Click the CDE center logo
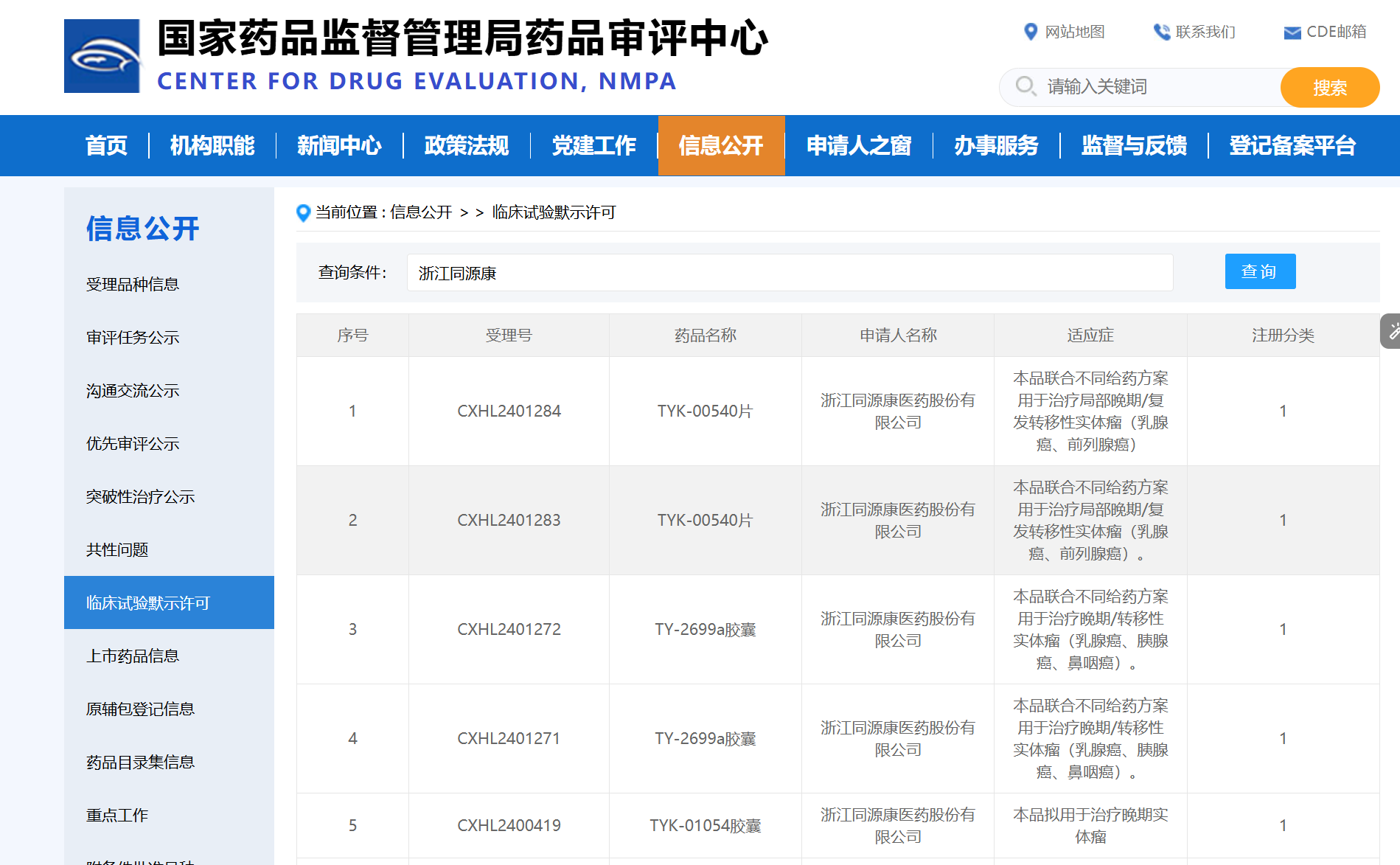 (102, 56)
